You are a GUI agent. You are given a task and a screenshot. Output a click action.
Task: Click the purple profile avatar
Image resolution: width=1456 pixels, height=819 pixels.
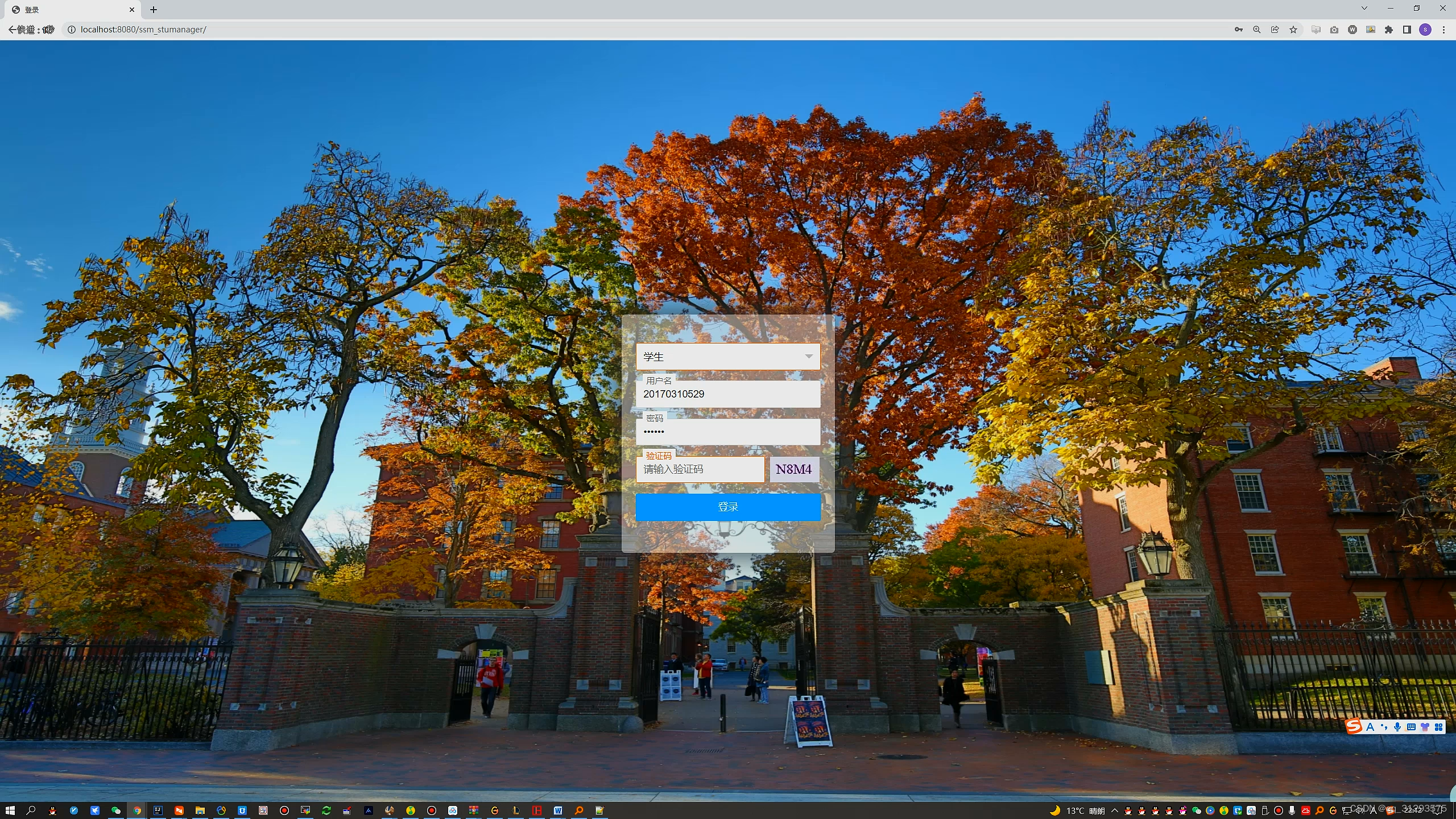[1425, 30]
